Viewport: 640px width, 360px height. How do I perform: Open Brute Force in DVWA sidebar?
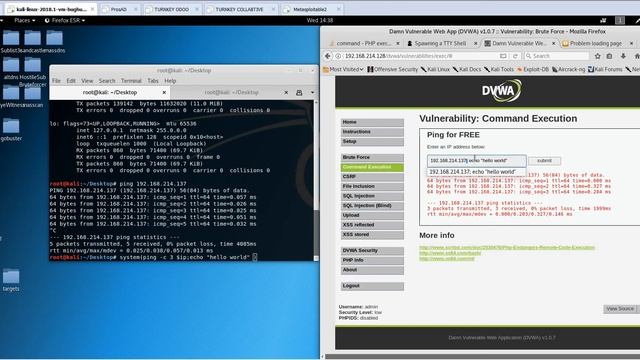click(x=372, y=157)
